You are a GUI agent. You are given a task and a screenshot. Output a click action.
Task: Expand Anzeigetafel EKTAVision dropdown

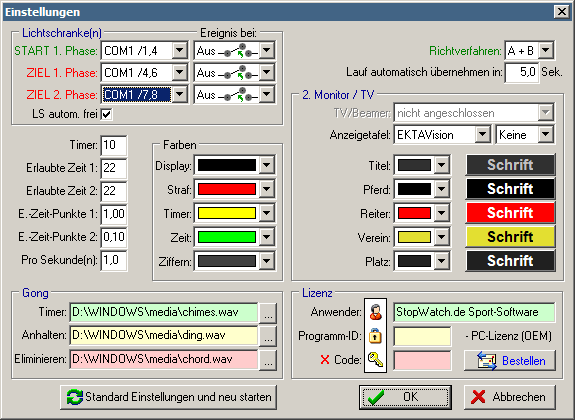click(483, 135)
